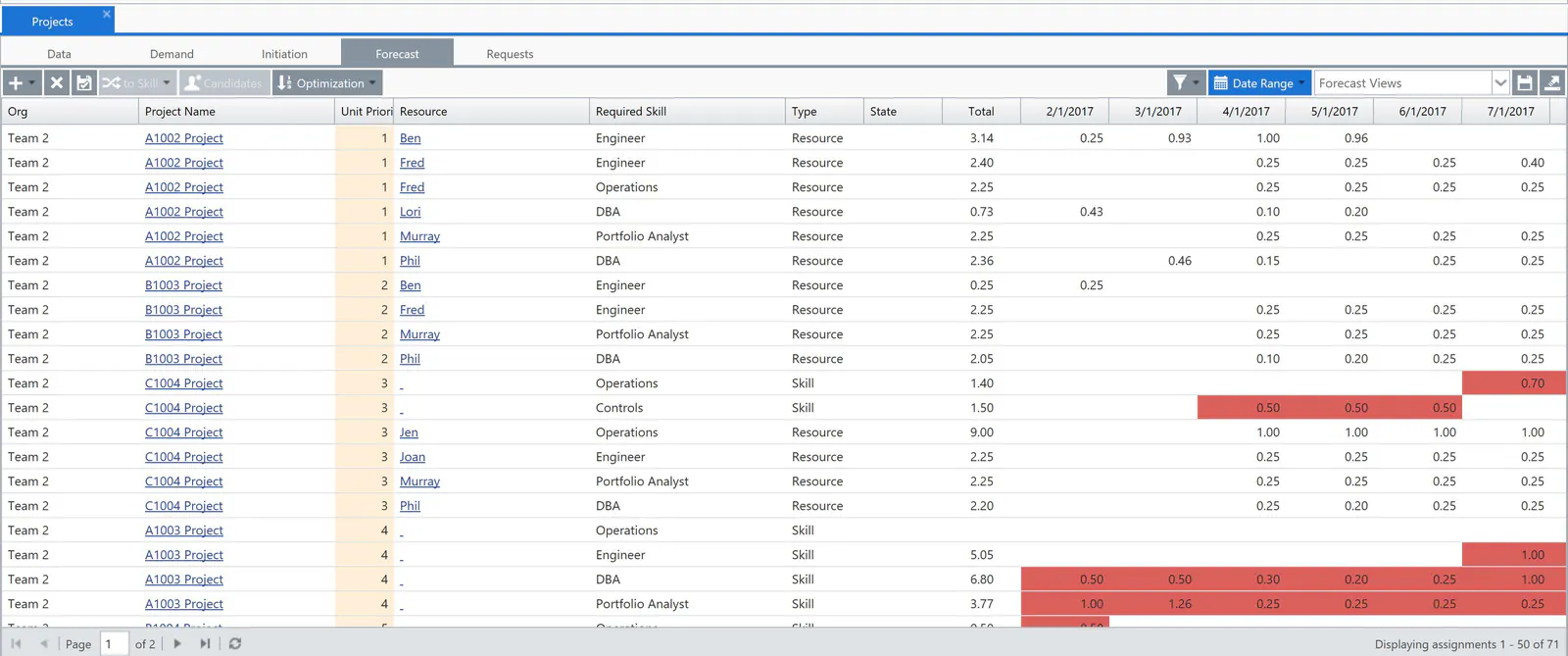
Task: Open A1003 Project link in the Portfolio Analyst row
Action: pos(184,604)
